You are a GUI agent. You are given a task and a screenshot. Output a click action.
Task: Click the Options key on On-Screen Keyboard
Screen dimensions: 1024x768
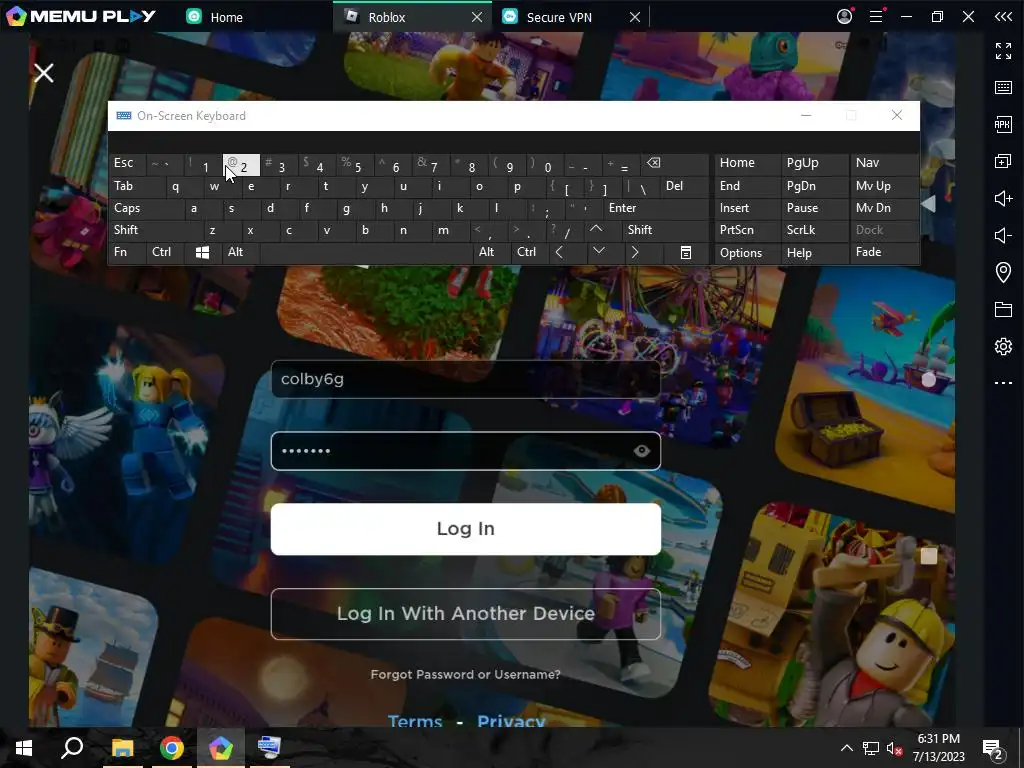pyautogui.click(x=747, y=253)
